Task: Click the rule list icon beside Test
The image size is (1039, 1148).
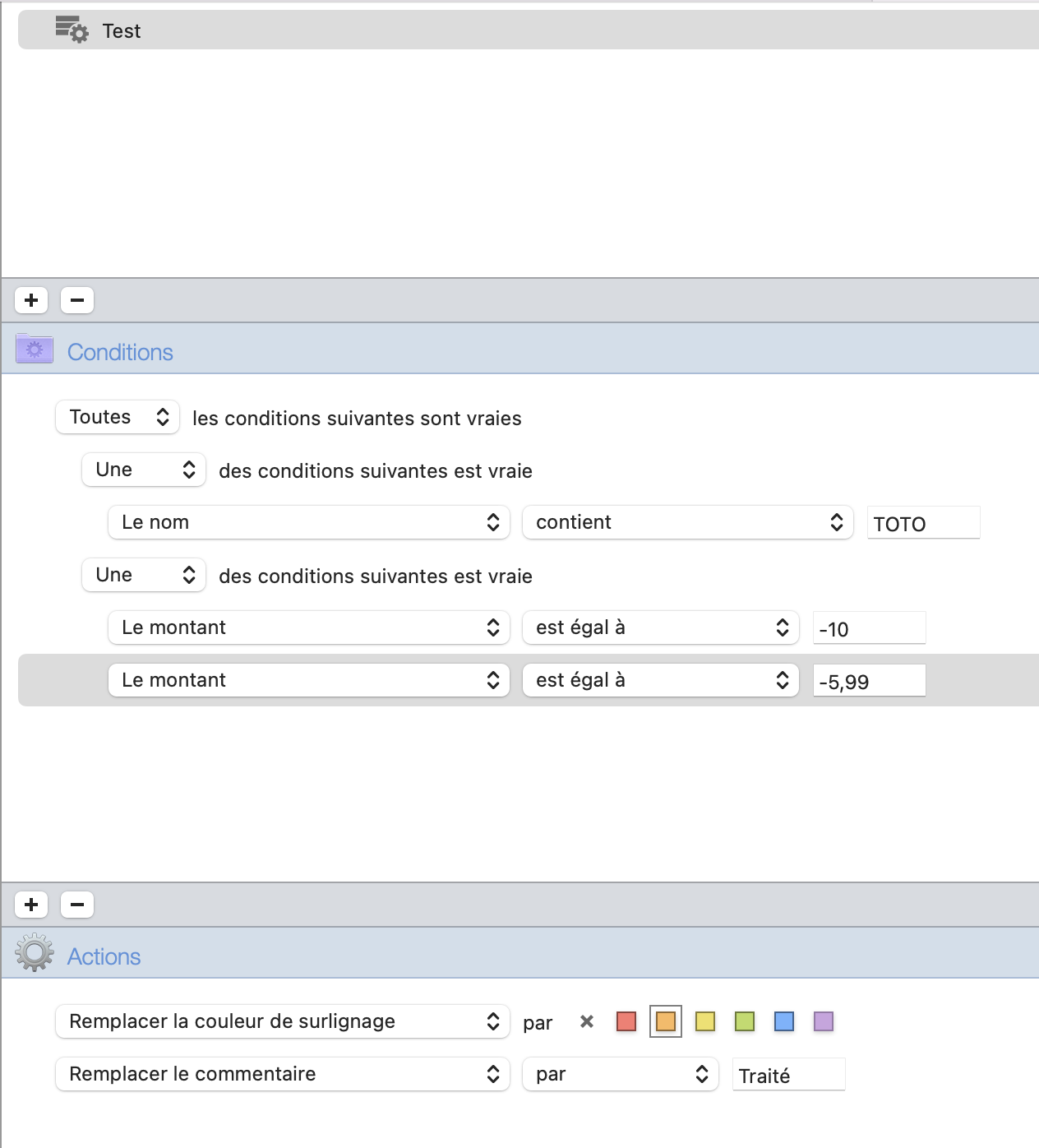Action: coord(72,30)
